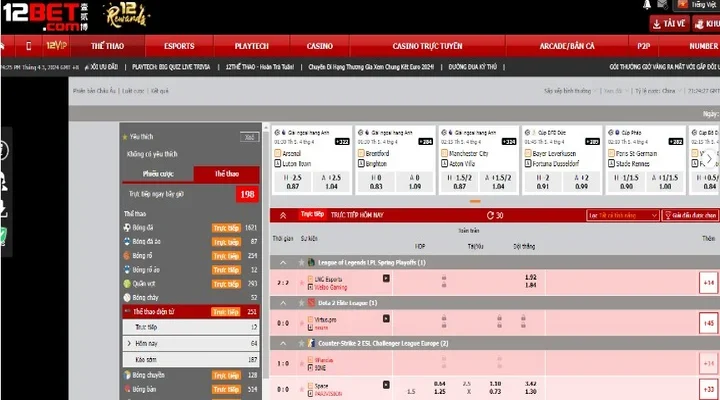Select the 0.87 odds on Arsenal card
The image size is (720, 400).
click(292, 186)
